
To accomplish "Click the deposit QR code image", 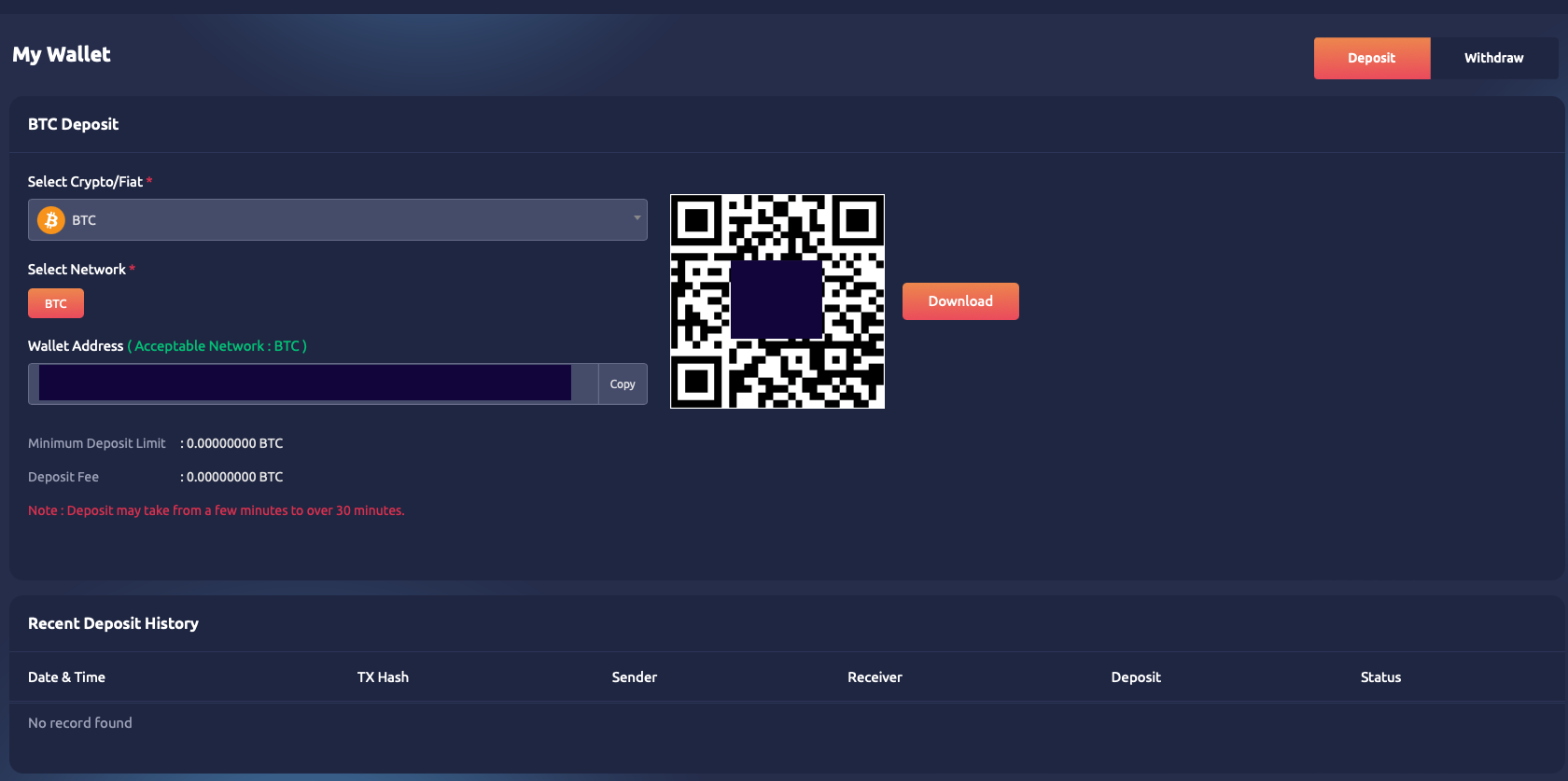I will 777,301.
